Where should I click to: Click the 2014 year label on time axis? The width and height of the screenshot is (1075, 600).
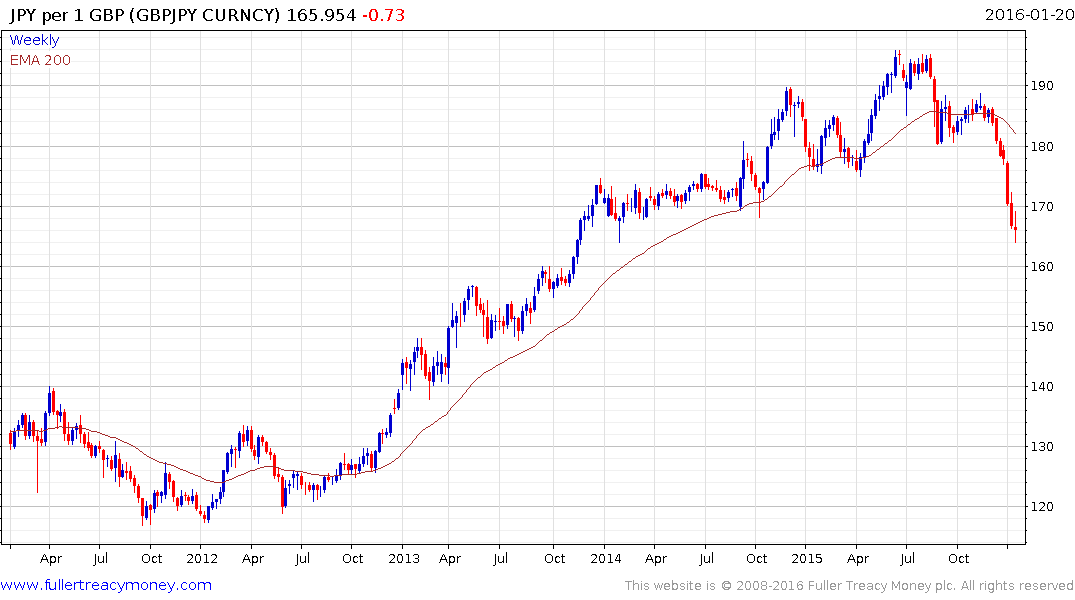click(605, 558)
